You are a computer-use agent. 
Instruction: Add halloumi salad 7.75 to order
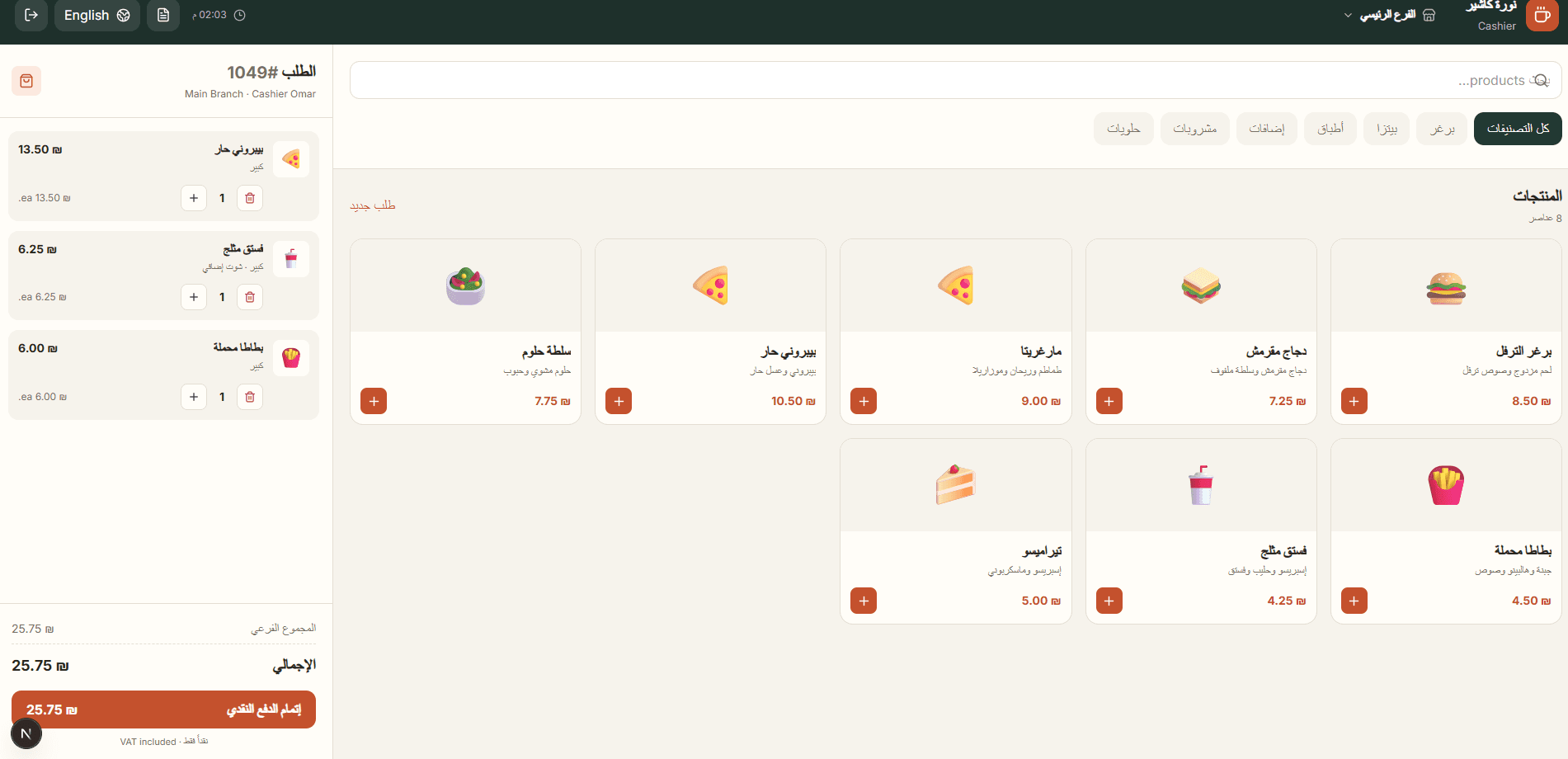pyautogui.click(x=374, y=401)
